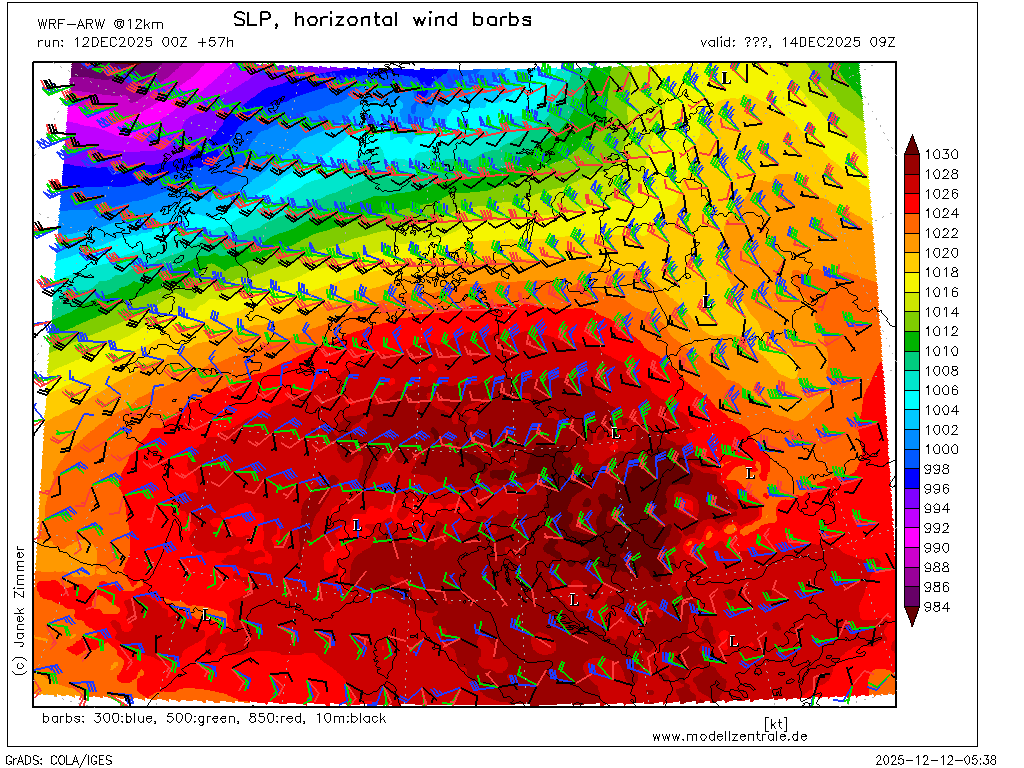
Task: Click the 1016 legend value
Action: (942, 292)
